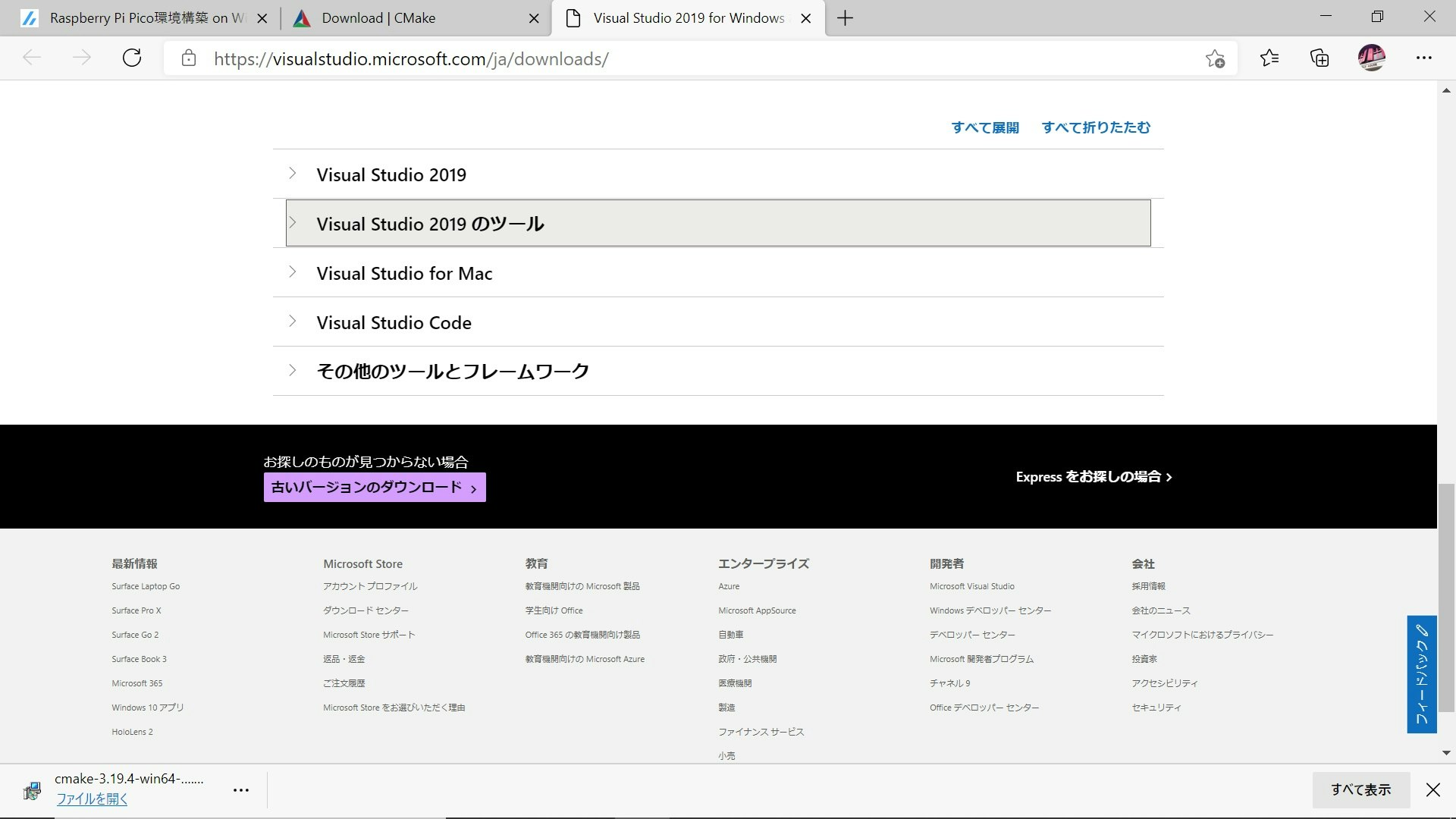Go back to the previous page
Viewport: 1456px width, 819px height.
pyautogui.click(x=32, y=58)
